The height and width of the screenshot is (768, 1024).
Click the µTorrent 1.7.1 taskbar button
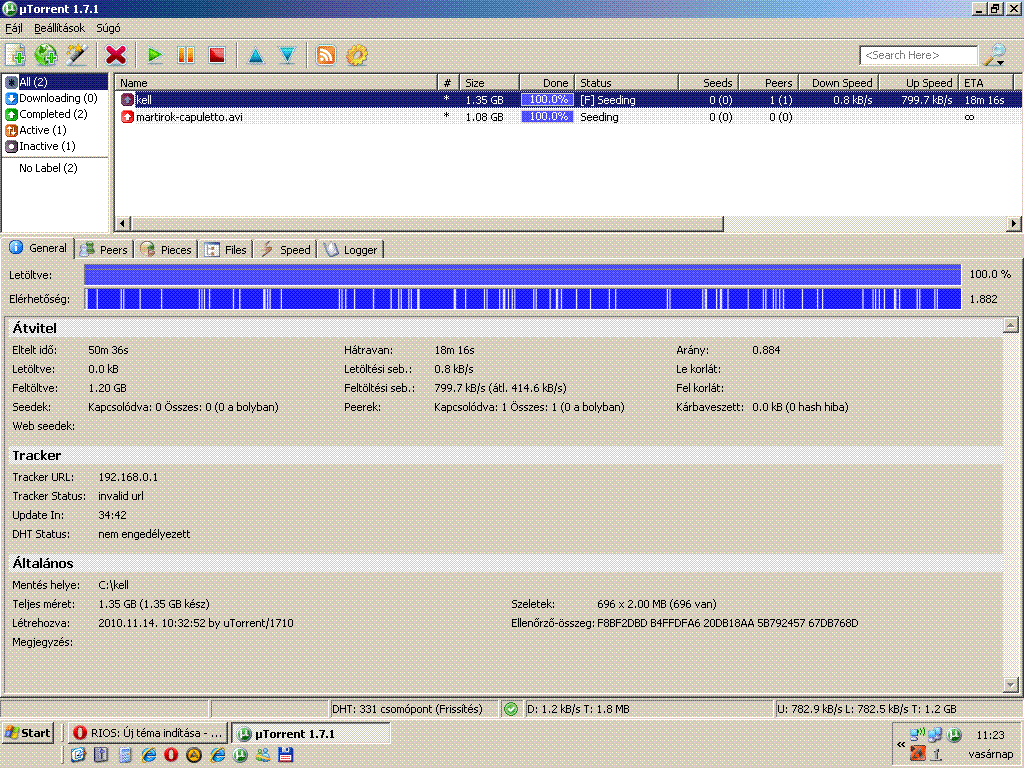(x=312, y=733)
